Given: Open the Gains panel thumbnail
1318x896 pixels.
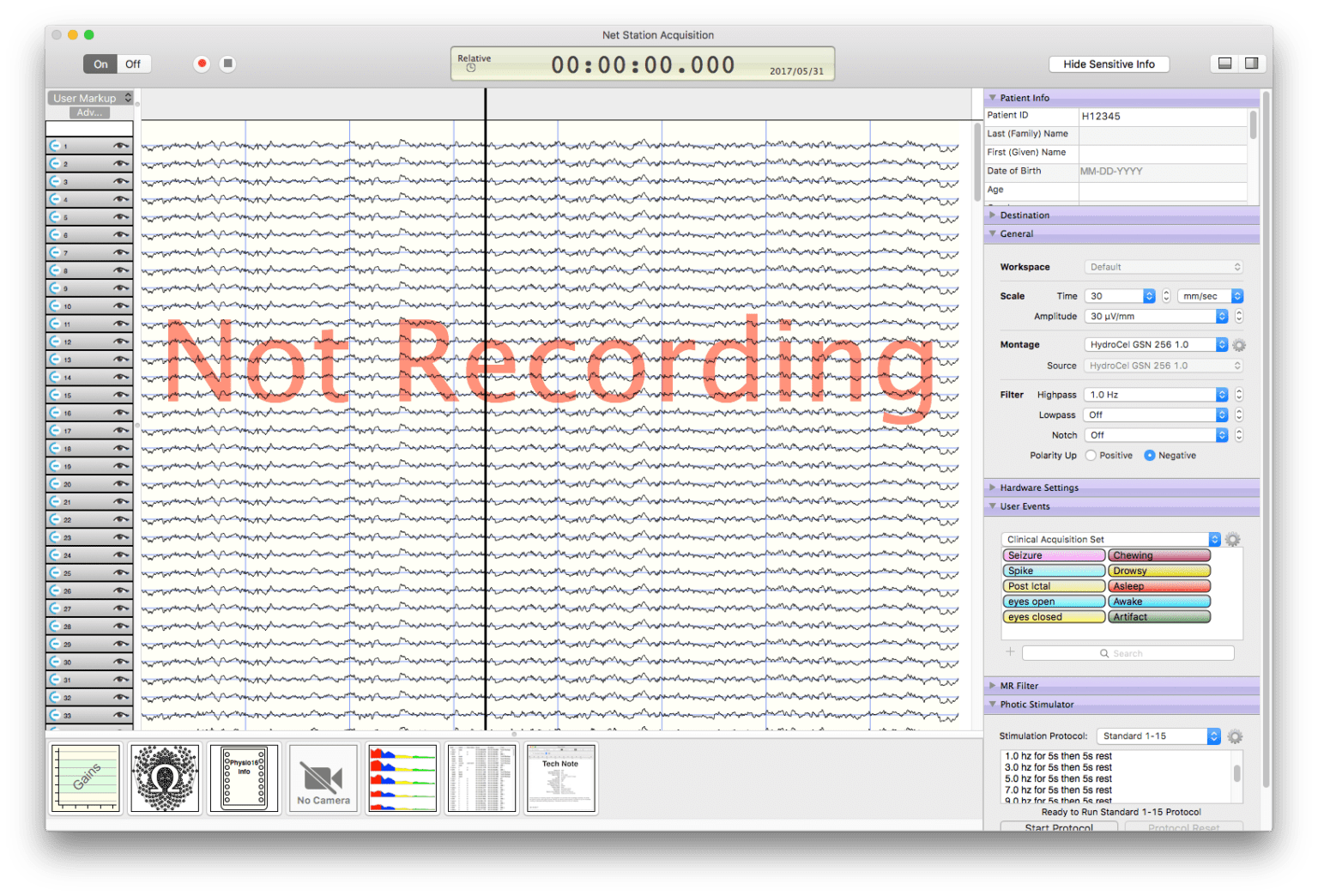Looking at the screenshot, I should point(86,778).
